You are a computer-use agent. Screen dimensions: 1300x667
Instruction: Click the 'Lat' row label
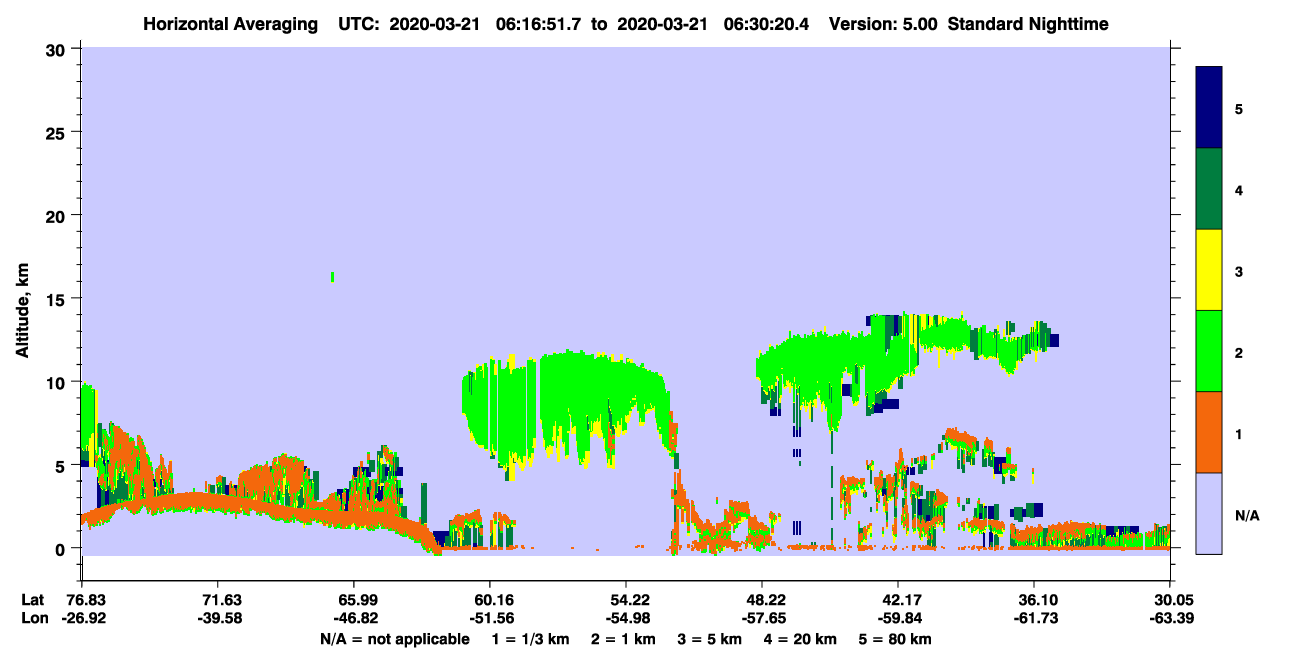pyautogui.click(x=32, y=600)
